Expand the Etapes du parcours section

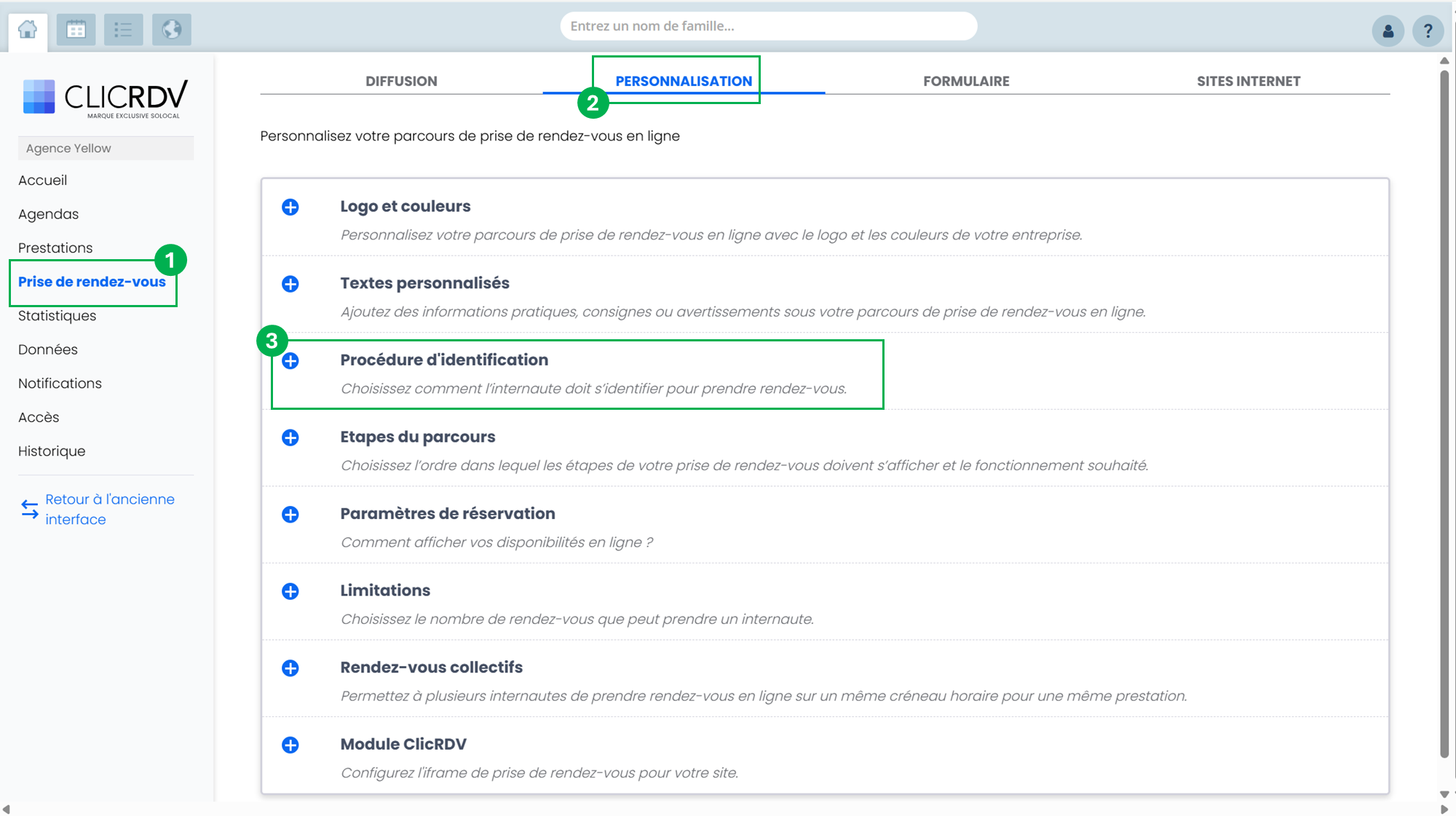290,437
